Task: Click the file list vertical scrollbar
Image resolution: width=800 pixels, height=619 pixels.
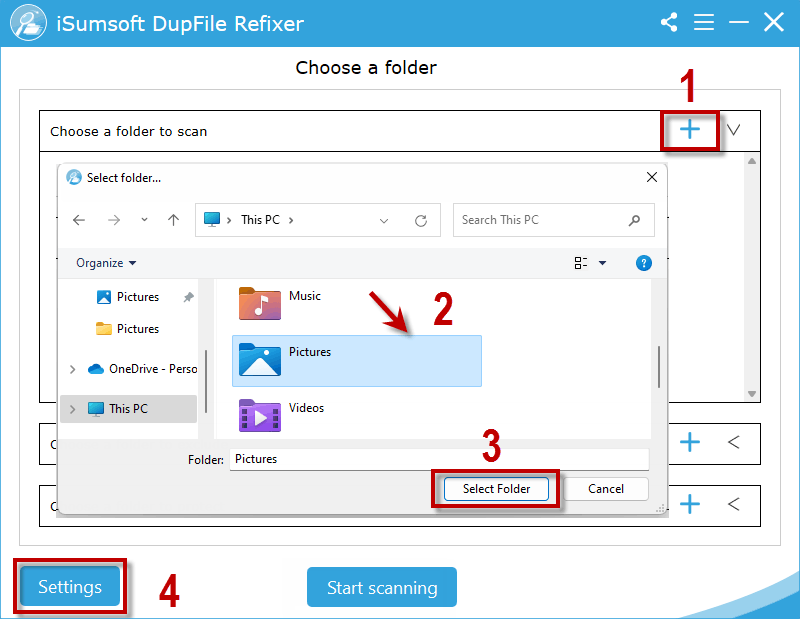Action: tap(659, 367)
